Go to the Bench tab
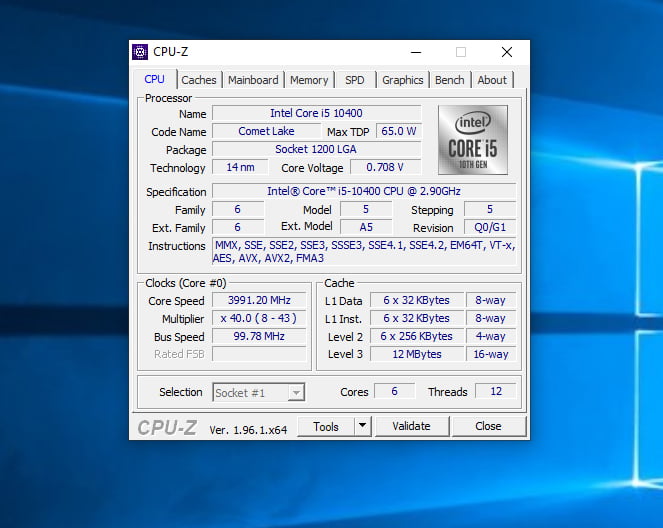 (x=449, y=80)
